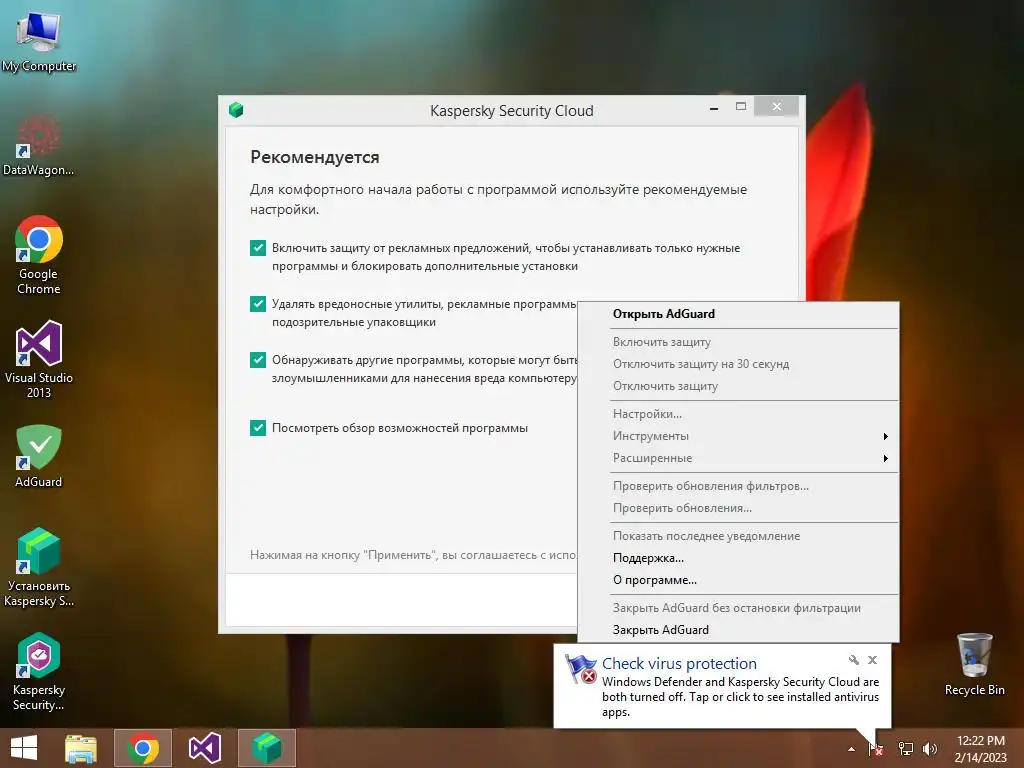Choose Включить защиту in the context menu
Image resolution: width=1024 pixels, height=768 pixels.
738,342
